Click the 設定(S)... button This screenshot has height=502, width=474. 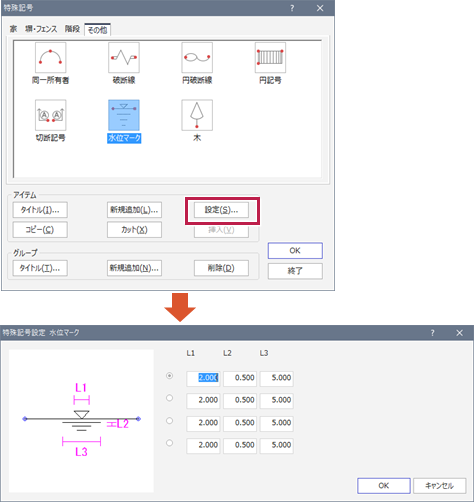221,210
